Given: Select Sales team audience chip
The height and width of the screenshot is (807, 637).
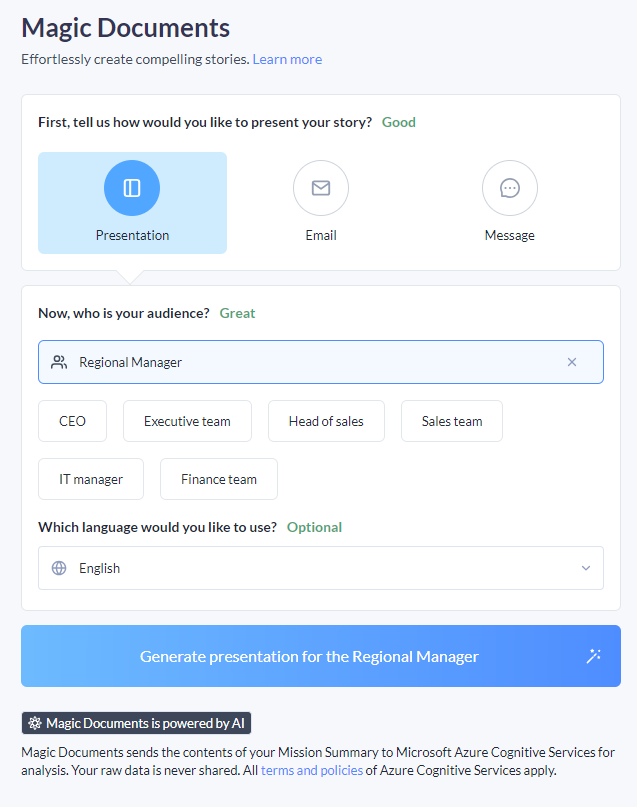Looking at the screenshot, I should (x=452, y=421).
